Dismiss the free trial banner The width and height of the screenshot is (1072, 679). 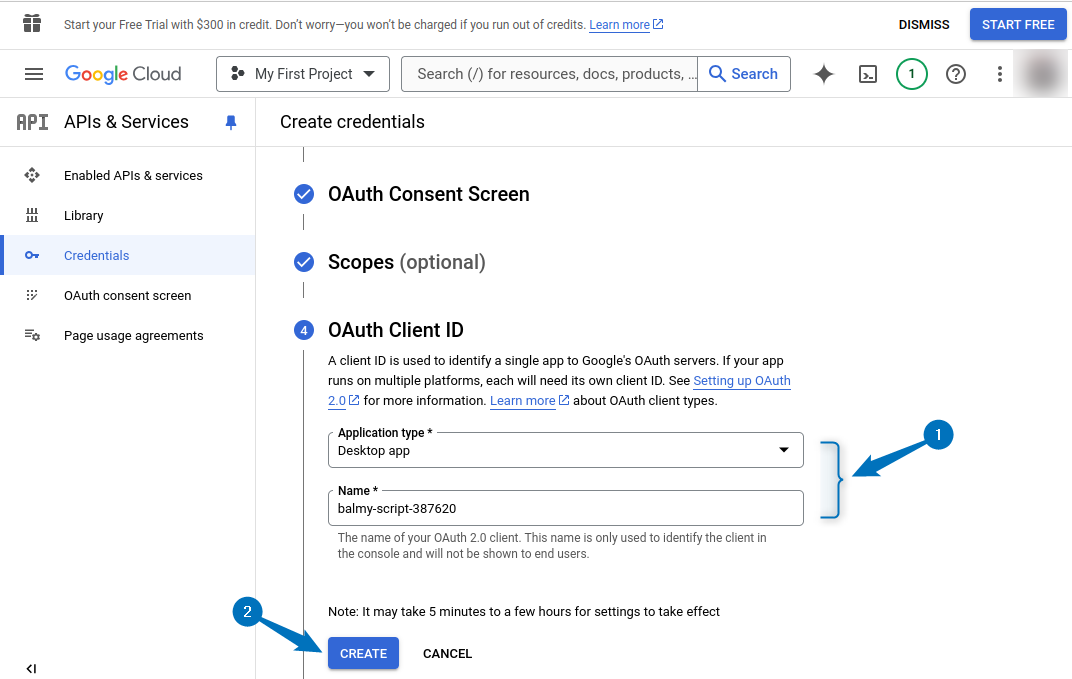(923, 24)
